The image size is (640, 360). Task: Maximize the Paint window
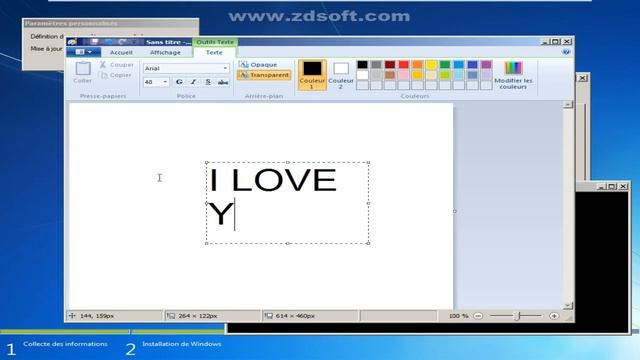(x=556, y=42)
